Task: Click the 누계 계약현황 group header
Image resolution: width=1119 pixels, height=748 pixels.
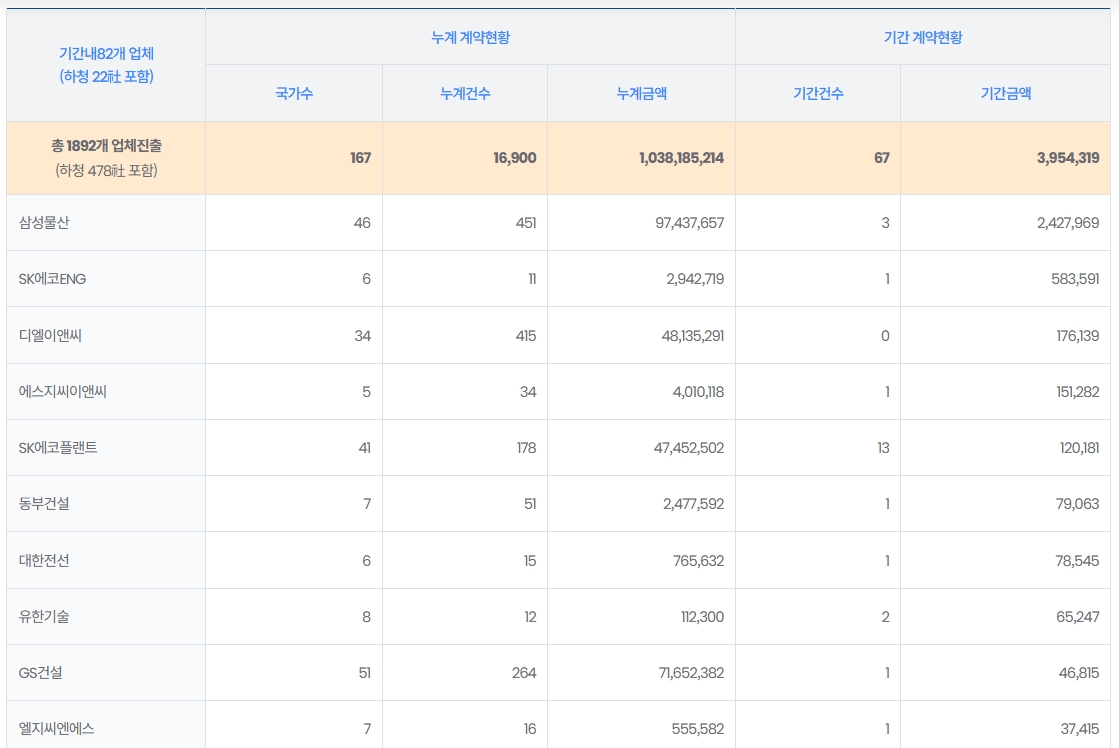Action: (x=470, y=37)
